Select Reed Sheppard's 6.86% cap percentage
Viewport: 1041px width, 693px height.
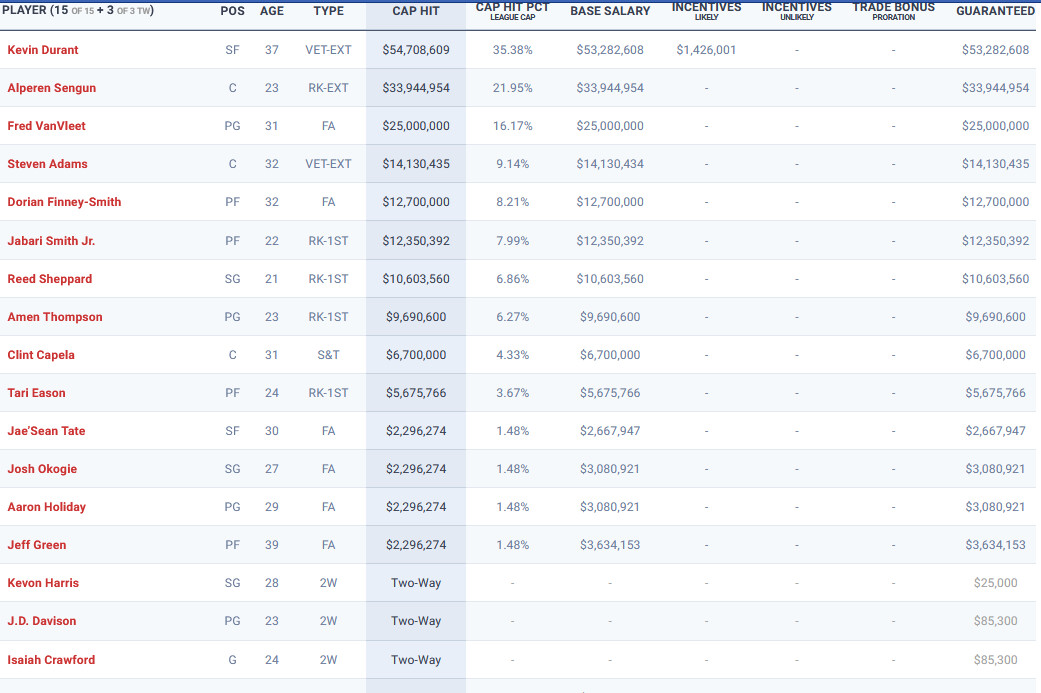coord(513,279)
